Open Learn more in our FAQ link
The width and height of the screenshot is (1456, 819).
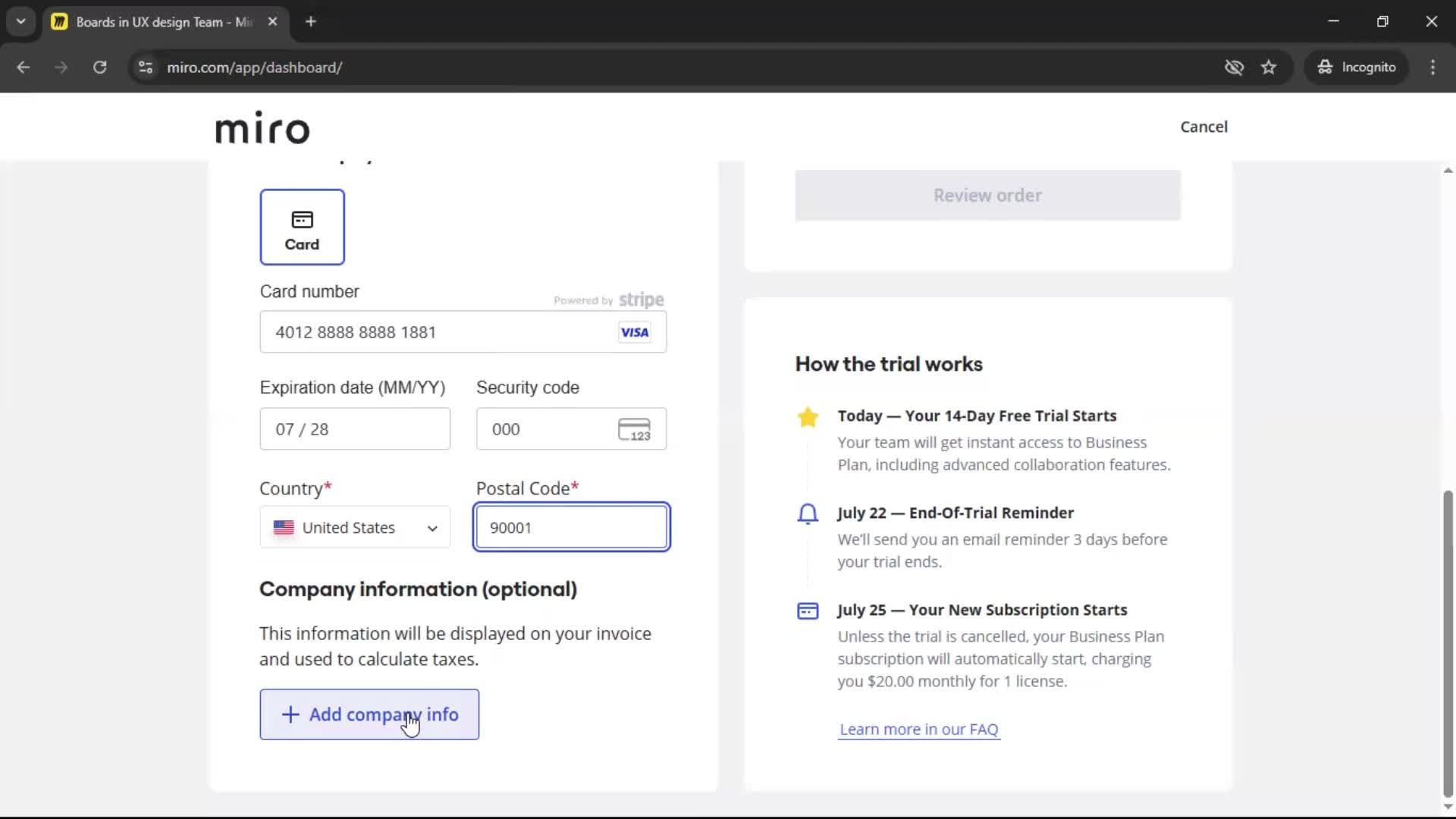919,730
